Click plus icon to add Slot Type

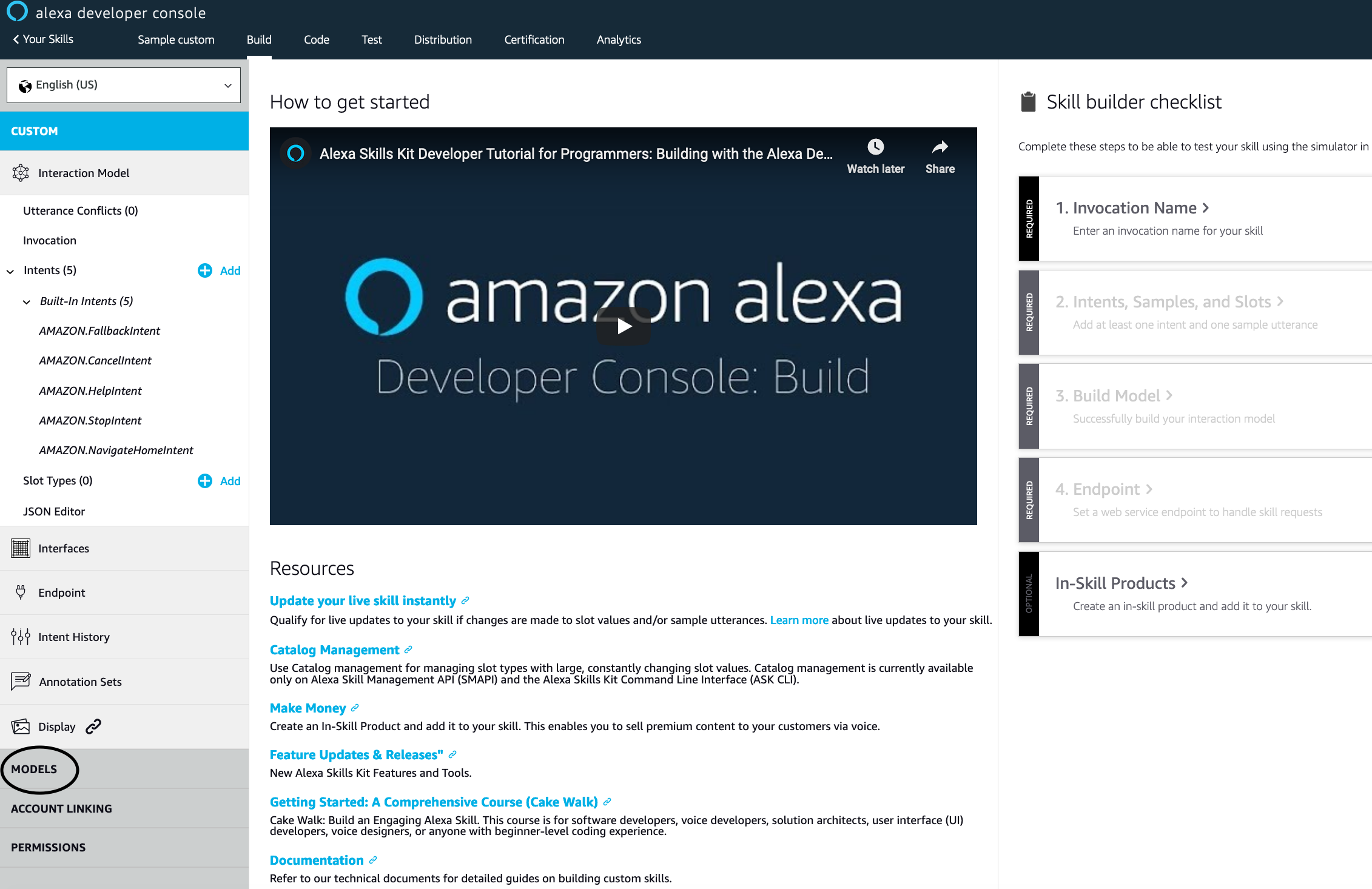[205, 481]
